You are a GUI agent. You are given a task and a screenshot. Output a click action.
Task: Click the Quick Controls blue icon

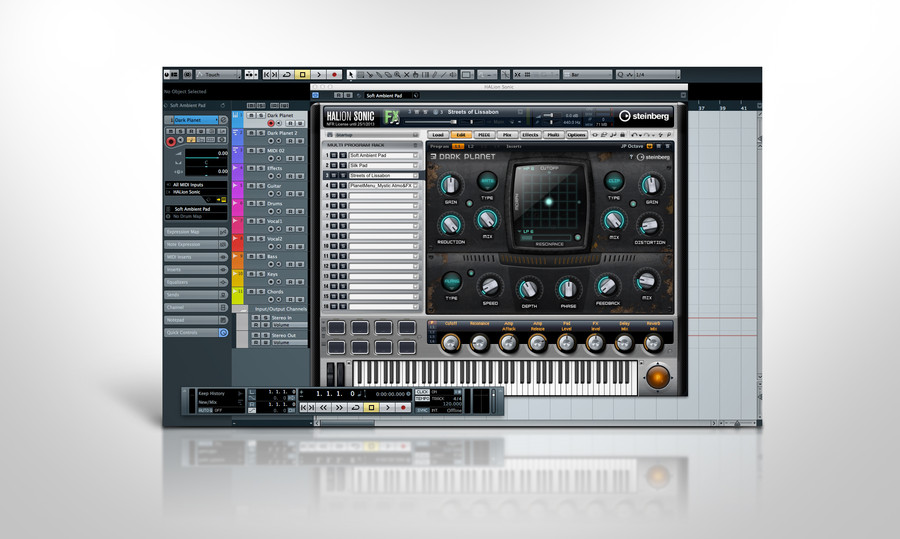point(223,332)
